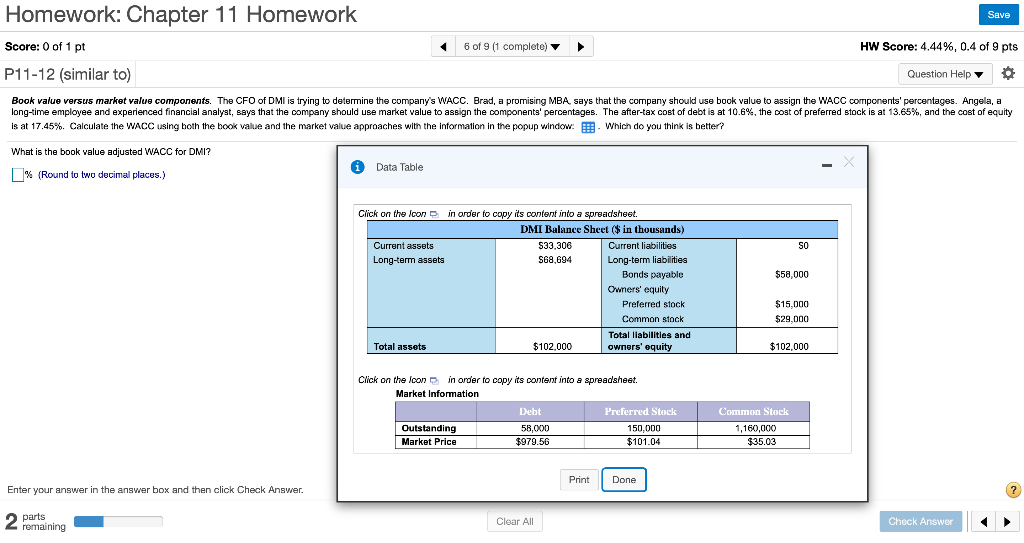Click the info icon beside Data Table
This screenshot has width=1024, height=543.
click(357, 167)
